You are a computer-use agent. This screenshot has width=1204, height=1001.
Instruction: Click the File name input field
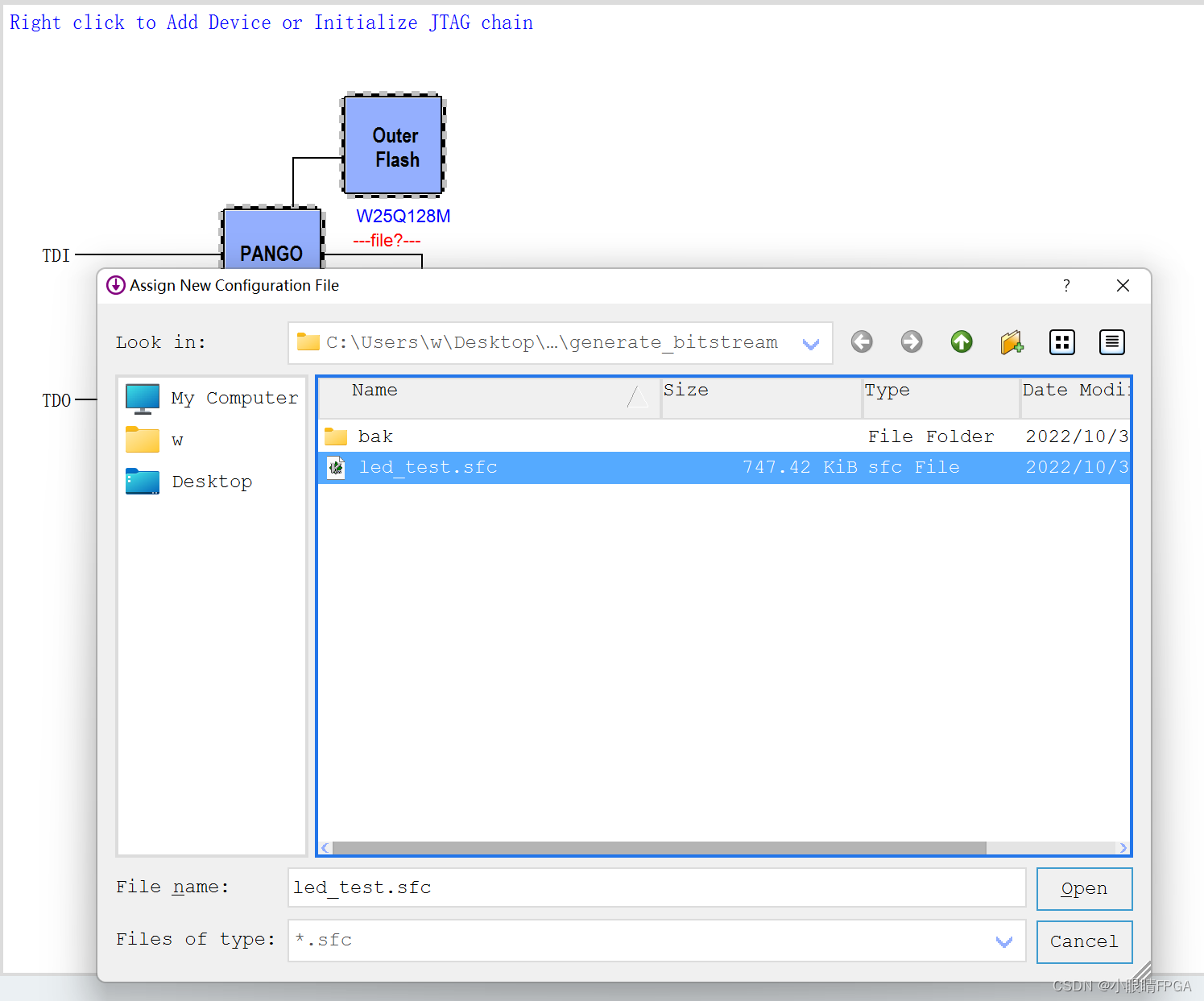tap(656, 887)
